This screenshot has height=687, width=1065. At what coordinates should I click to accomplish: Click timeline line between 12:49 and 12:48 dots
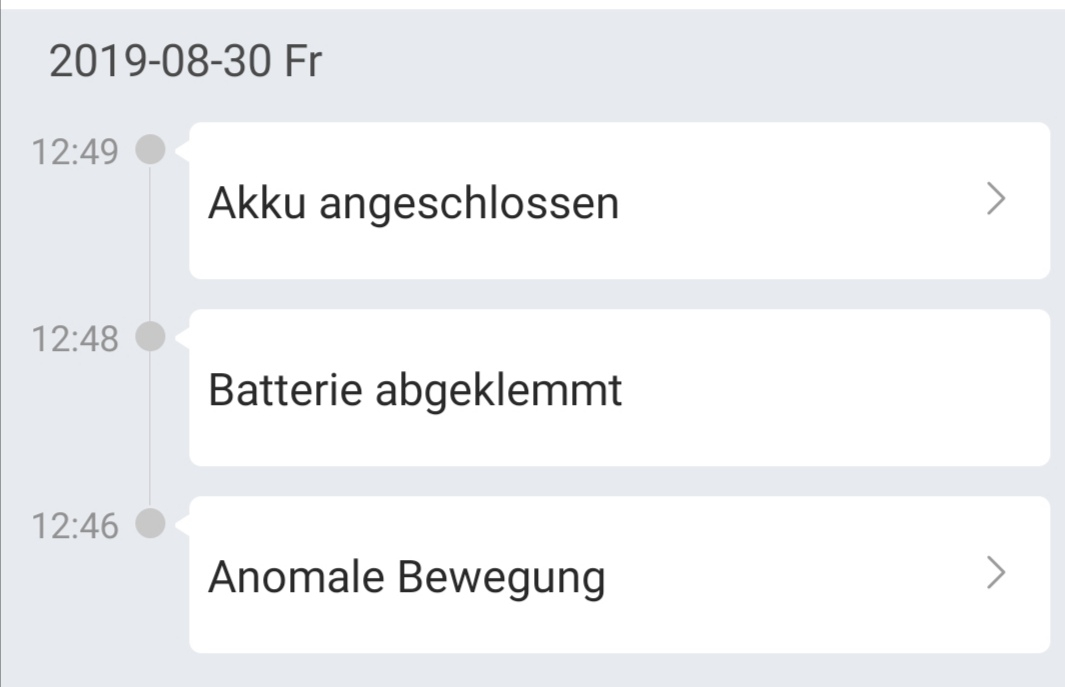(150, 245)
